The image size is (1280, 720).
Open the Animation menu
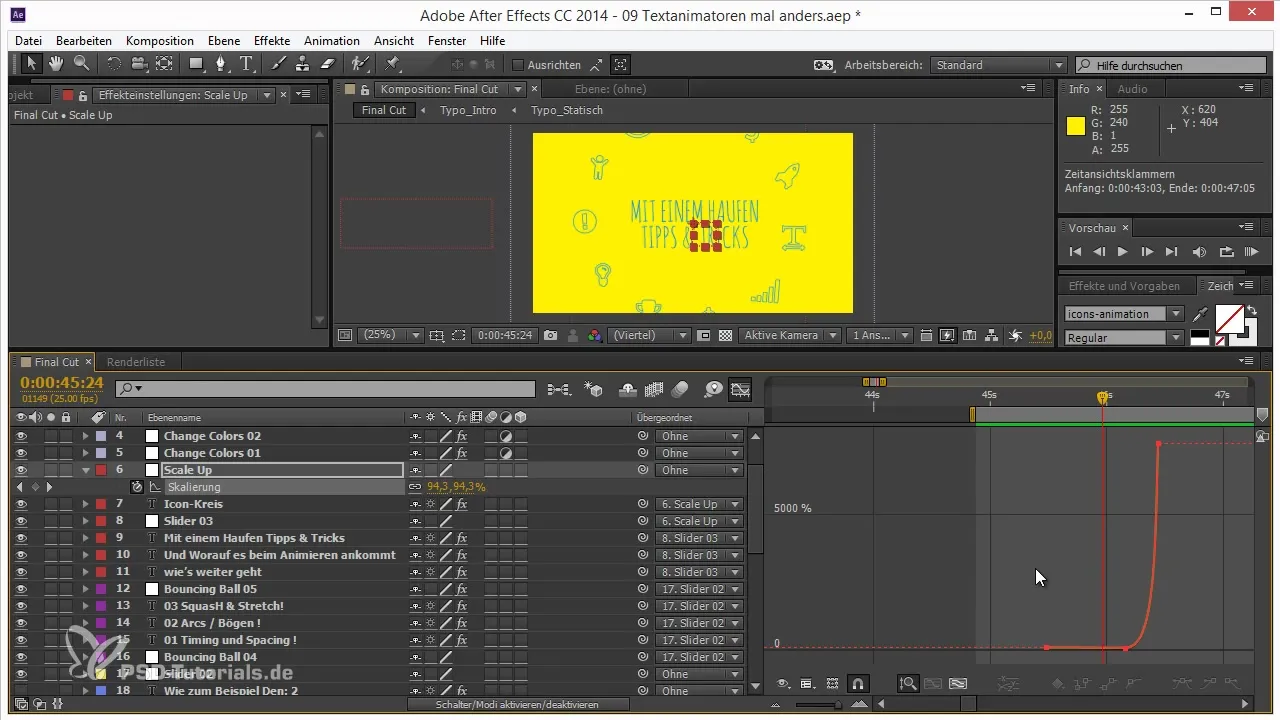[332, 41]
